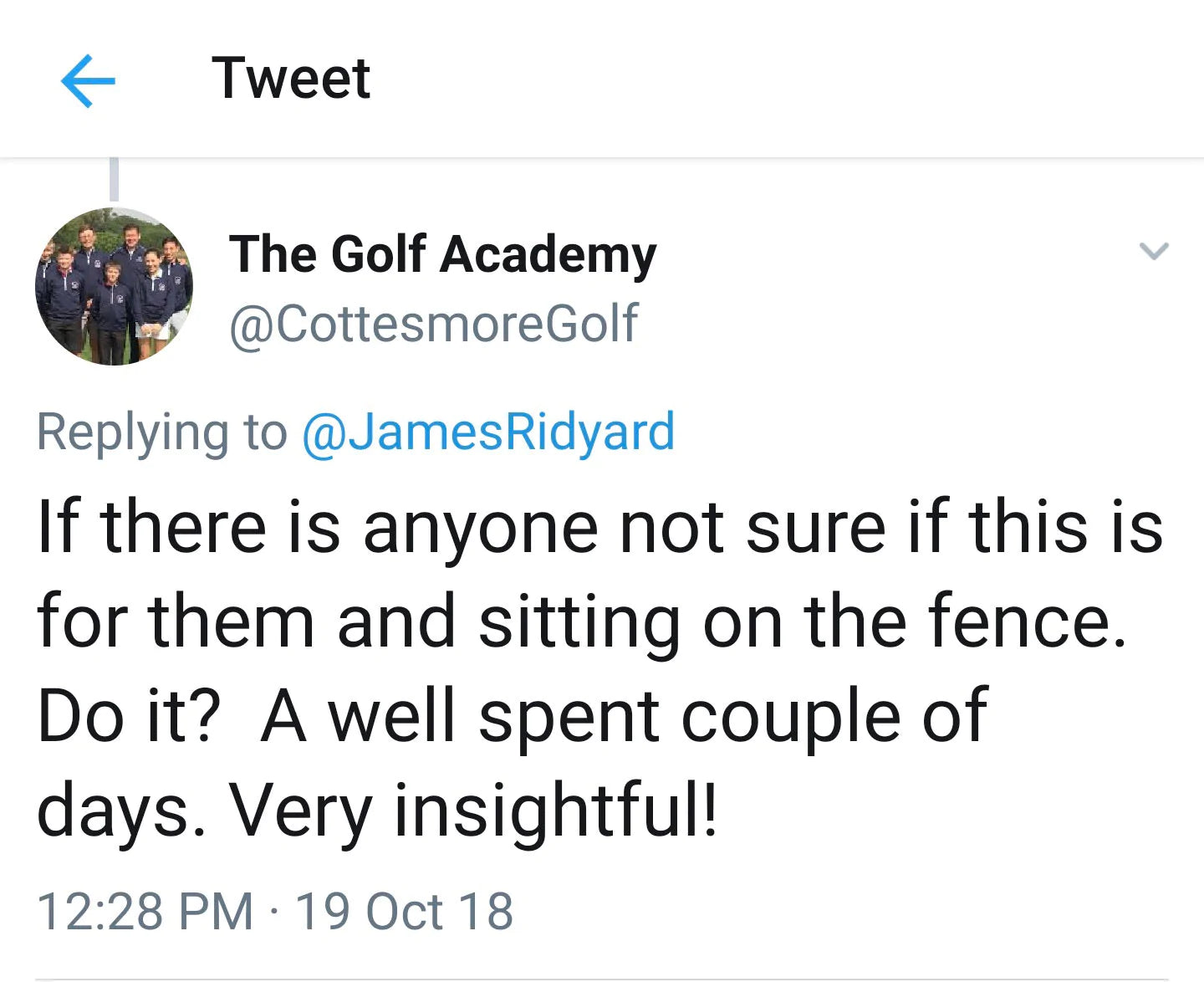Go back using the blue arrow
Image resolution: width=1204 pixels, height=982 pixels.
pos(88,80)
